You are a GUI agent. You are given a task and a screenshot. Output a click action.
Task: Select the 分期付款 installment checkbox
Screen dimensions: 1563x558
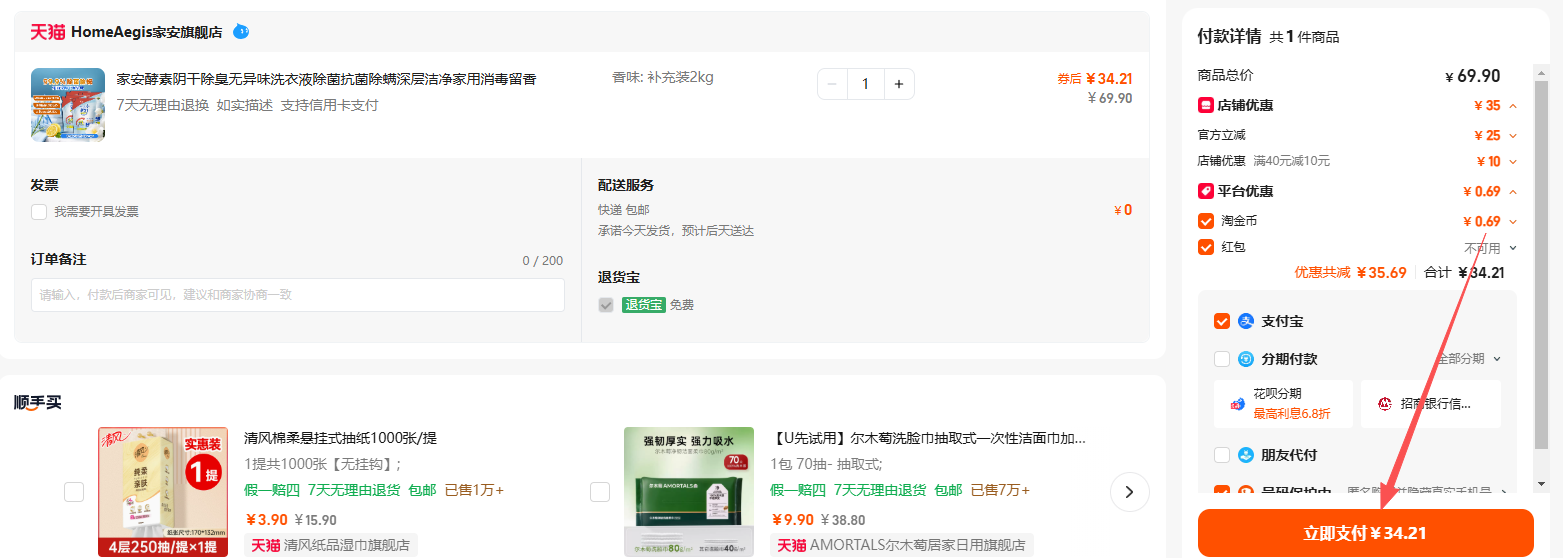(1222, 359)
